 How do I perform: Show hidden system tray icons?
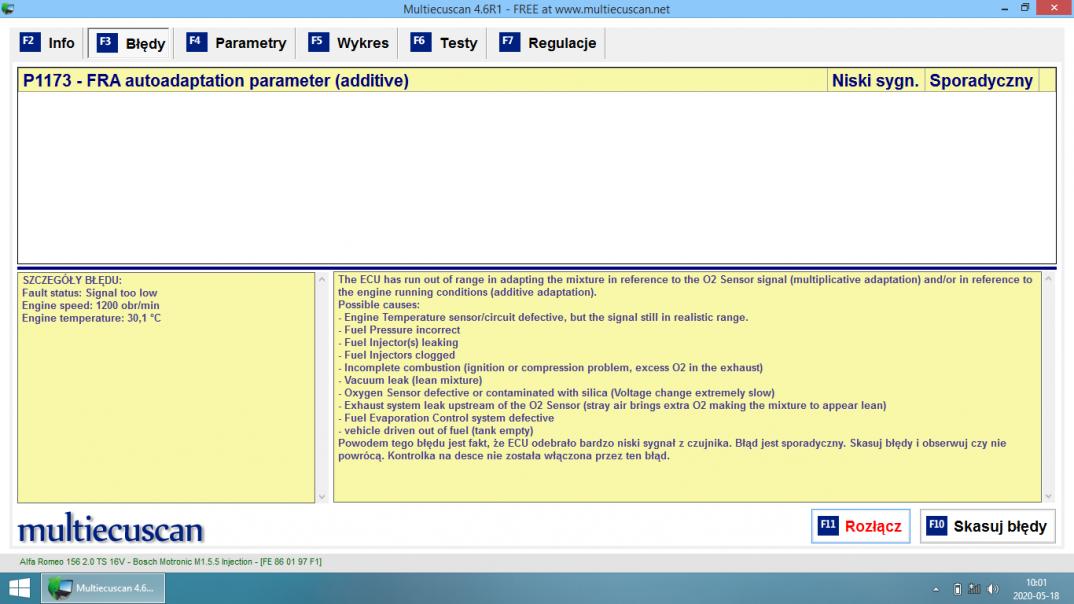(936, 589)
